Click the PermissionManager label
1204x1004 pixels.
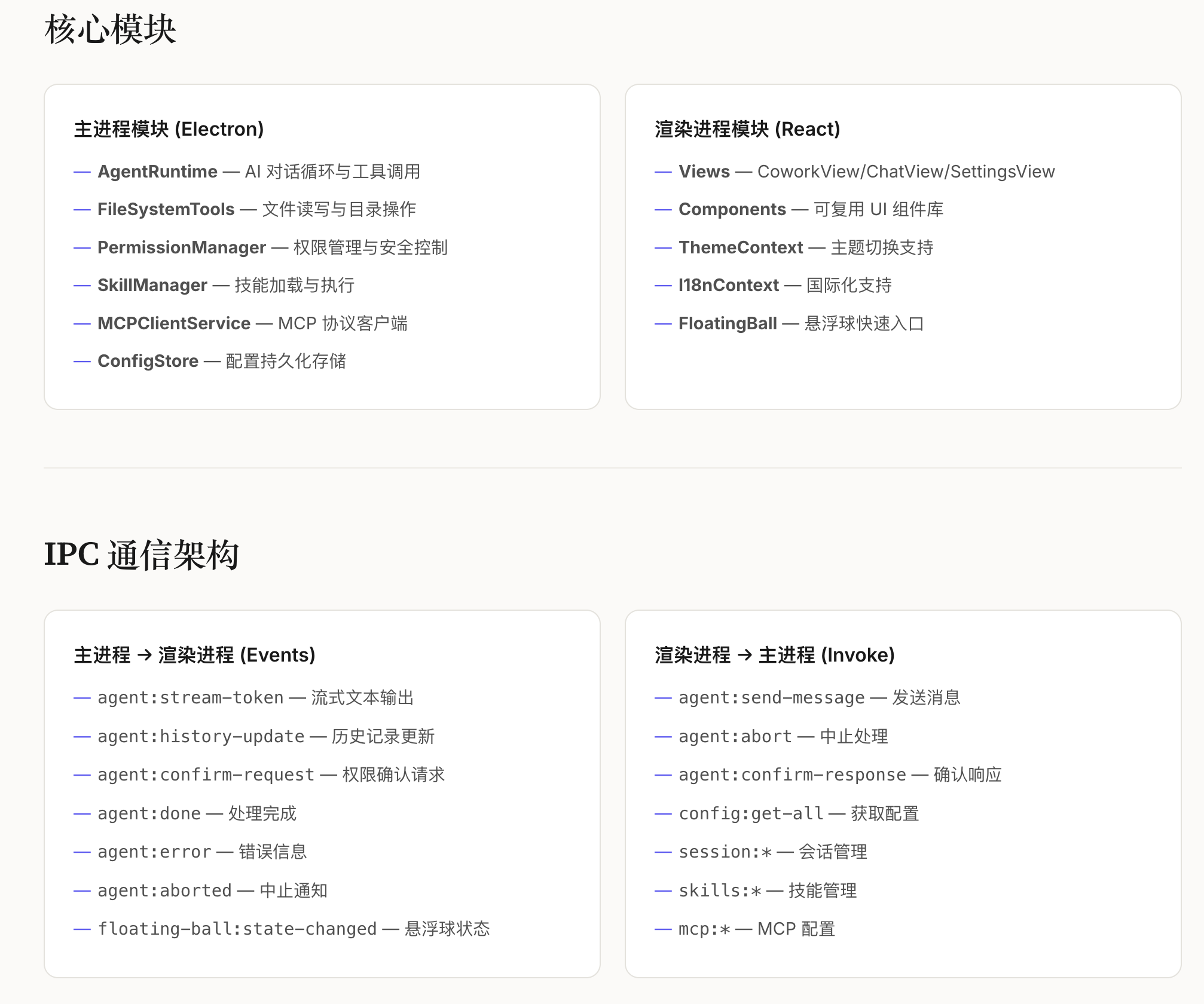[181, 247]
